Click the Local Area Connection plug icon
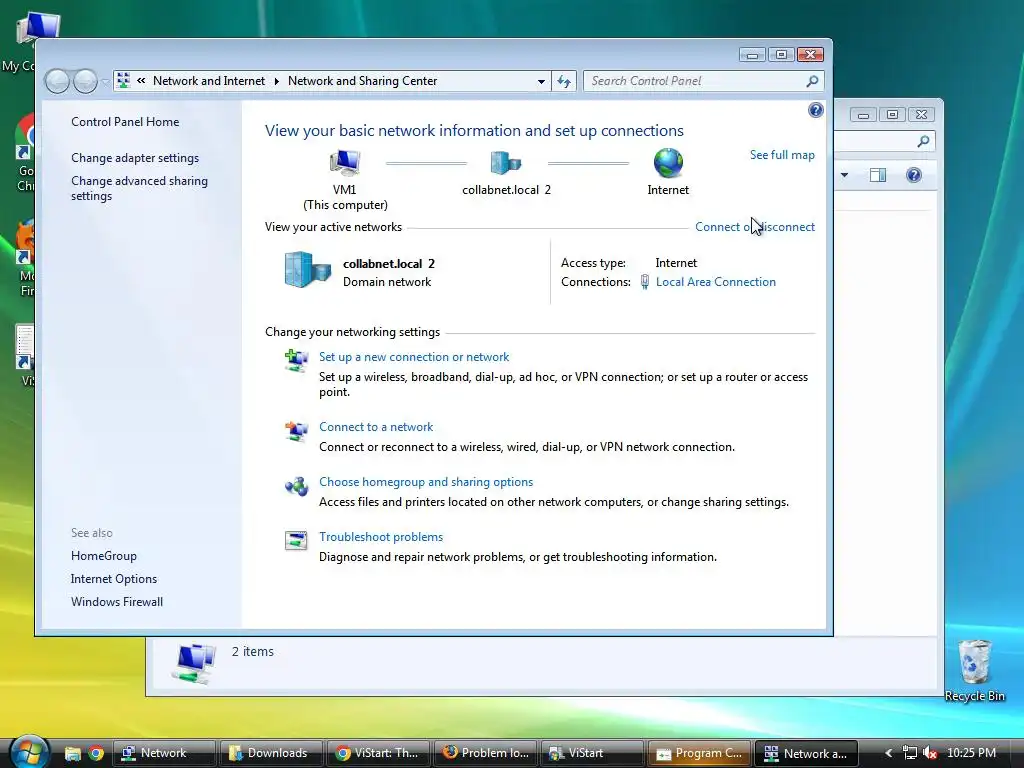The image size is (1024, 768). tap(645, 281)
